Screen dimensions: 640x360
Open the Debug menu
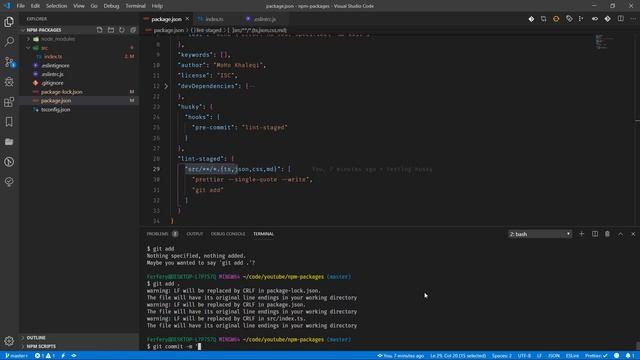(x=111, y=6)
